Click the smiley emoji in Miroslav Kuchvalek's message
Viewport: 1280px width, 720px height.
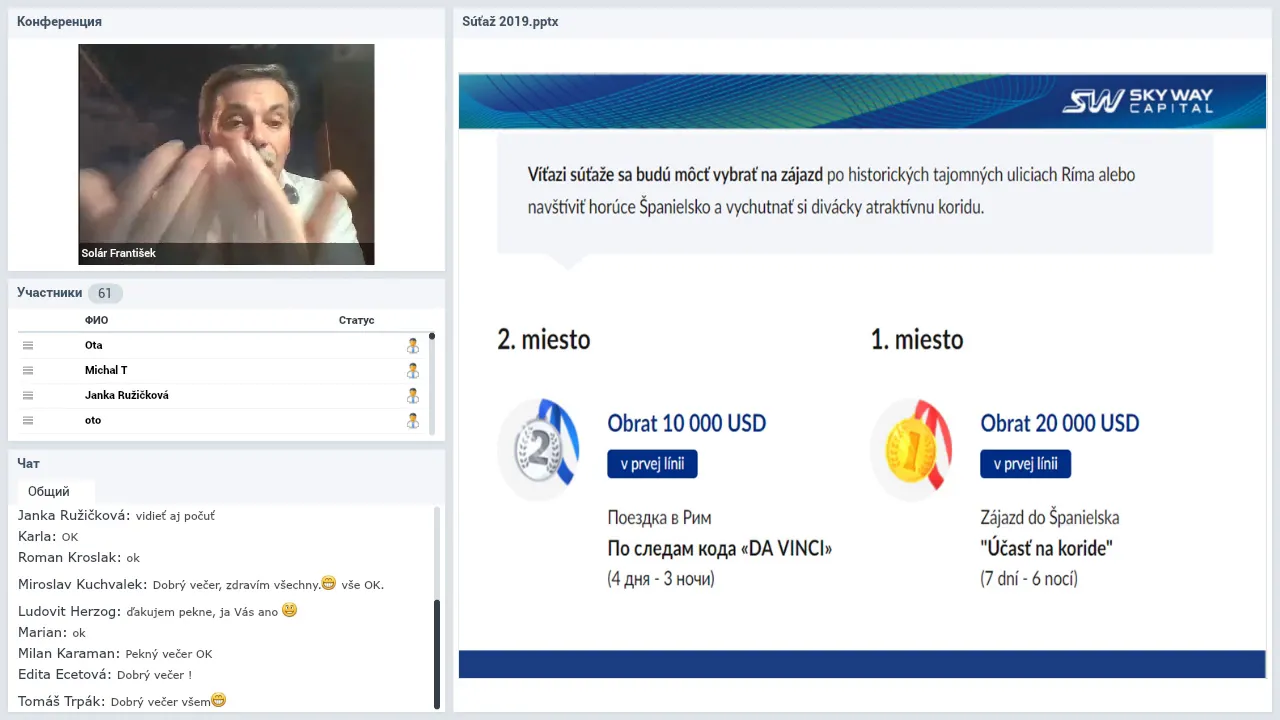[328, 583]
